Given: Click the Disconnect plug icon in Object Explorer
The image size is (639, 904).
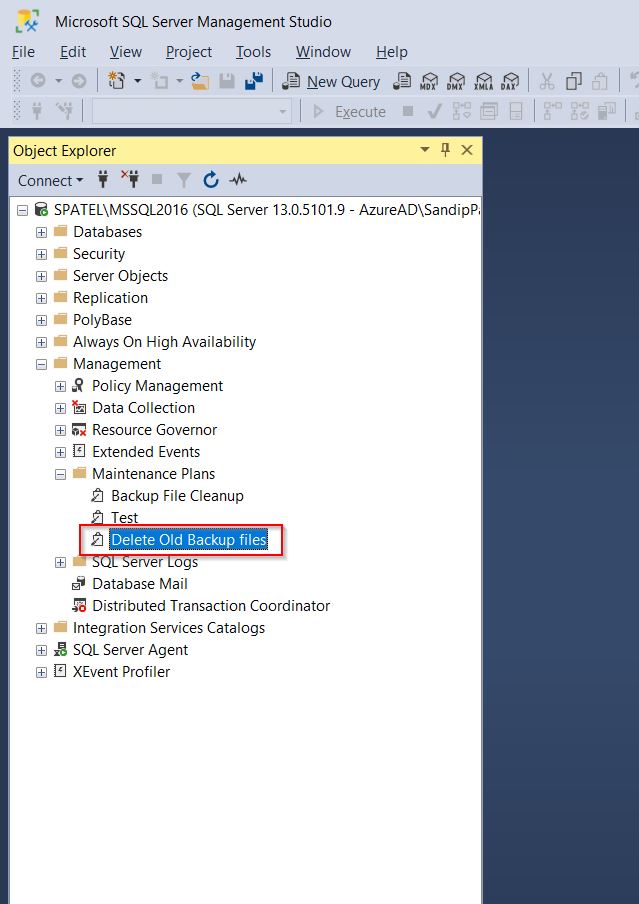Looking at the screenshot, I should pyautogui.click(x=130, y=180).
